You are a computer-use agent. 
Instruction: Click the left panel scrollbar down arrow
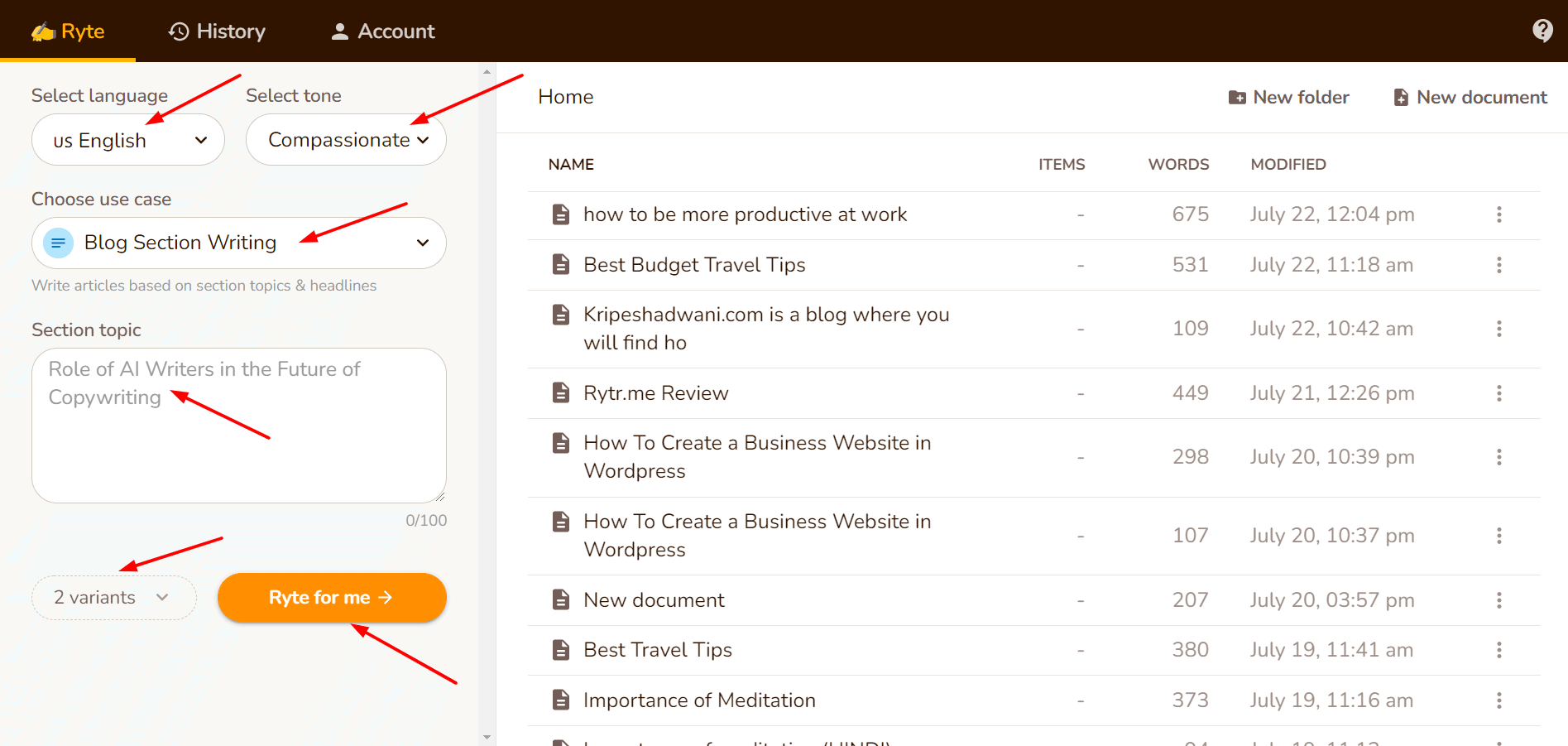click(x=487, y=737)
